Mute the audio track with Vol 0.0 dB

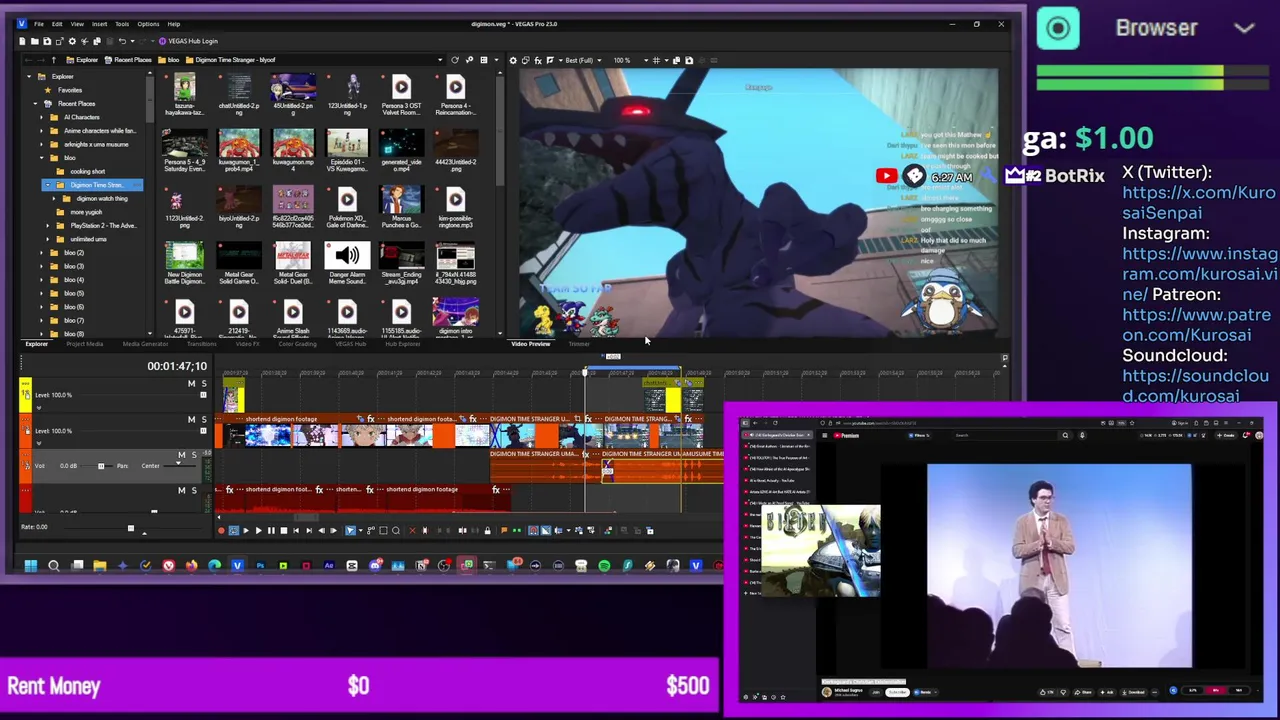[182, 455]
